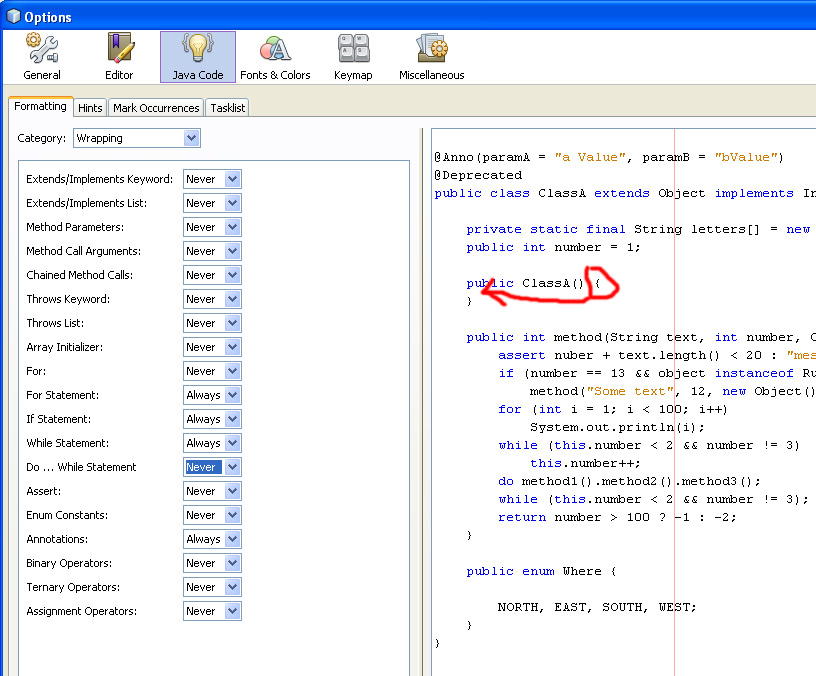Expand the Array Initializer wrapping dropdown

pyautogui.click(x=212, y=347)
